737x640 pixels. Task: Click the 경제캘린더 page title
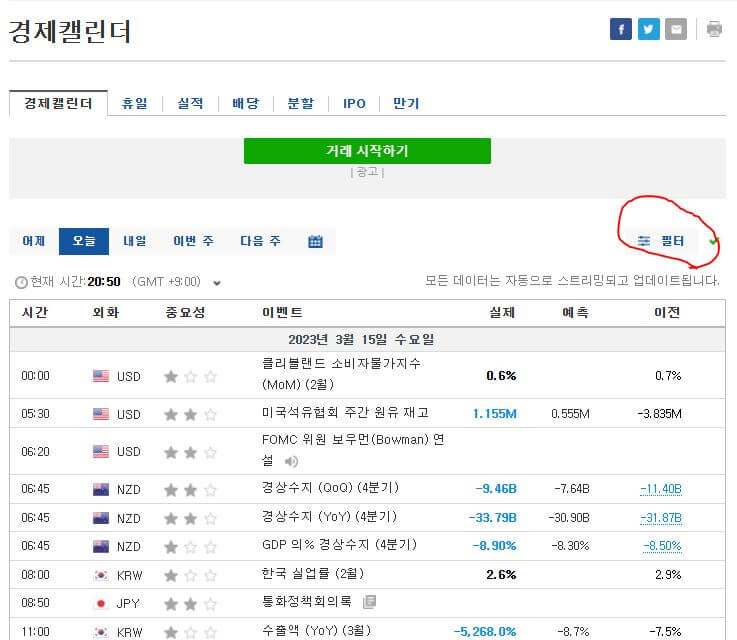point(70,31)
